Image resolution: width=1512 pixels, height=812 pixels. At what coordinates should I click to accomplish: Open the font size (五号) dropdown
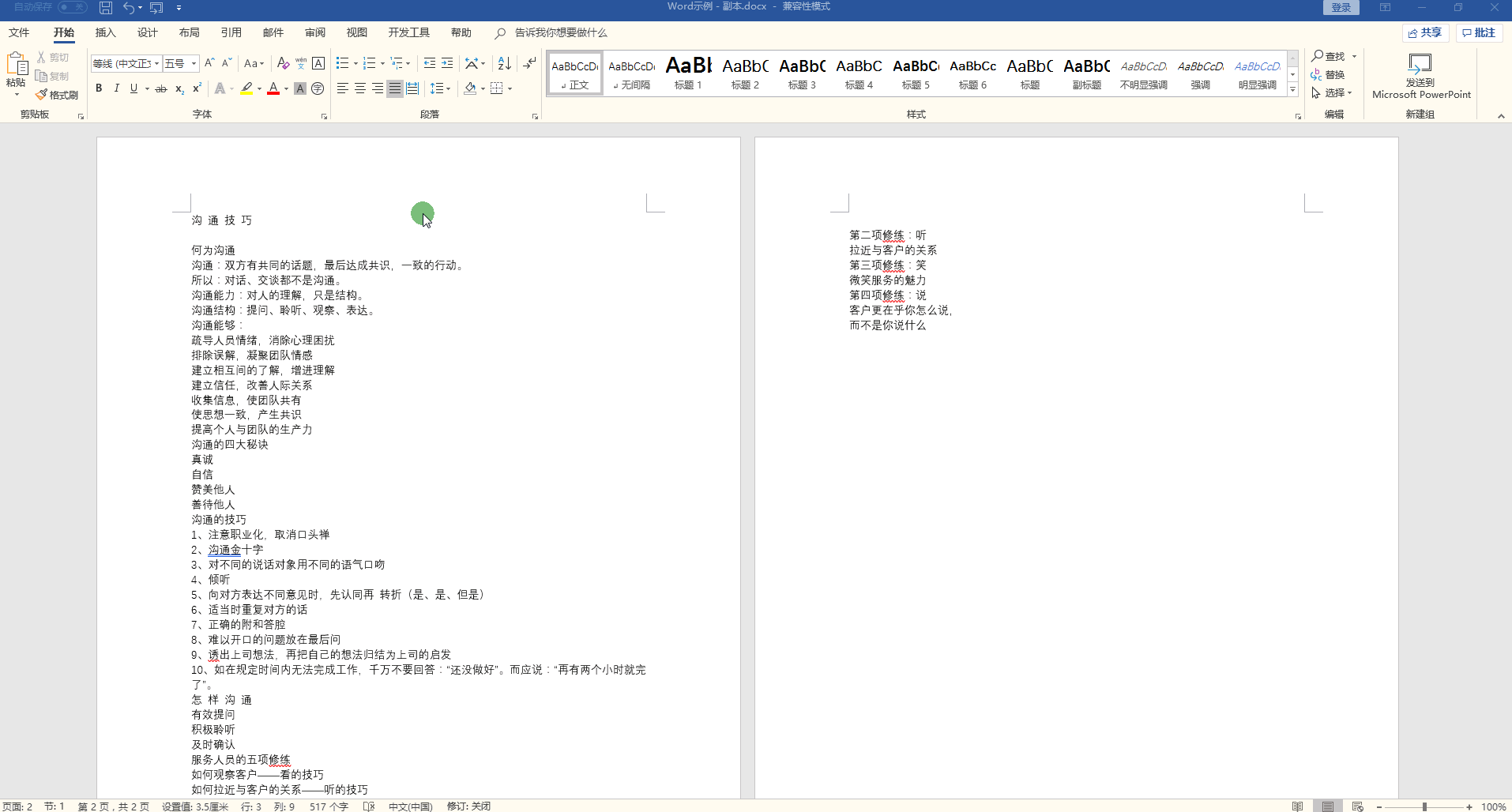click(x=194, y=64)
